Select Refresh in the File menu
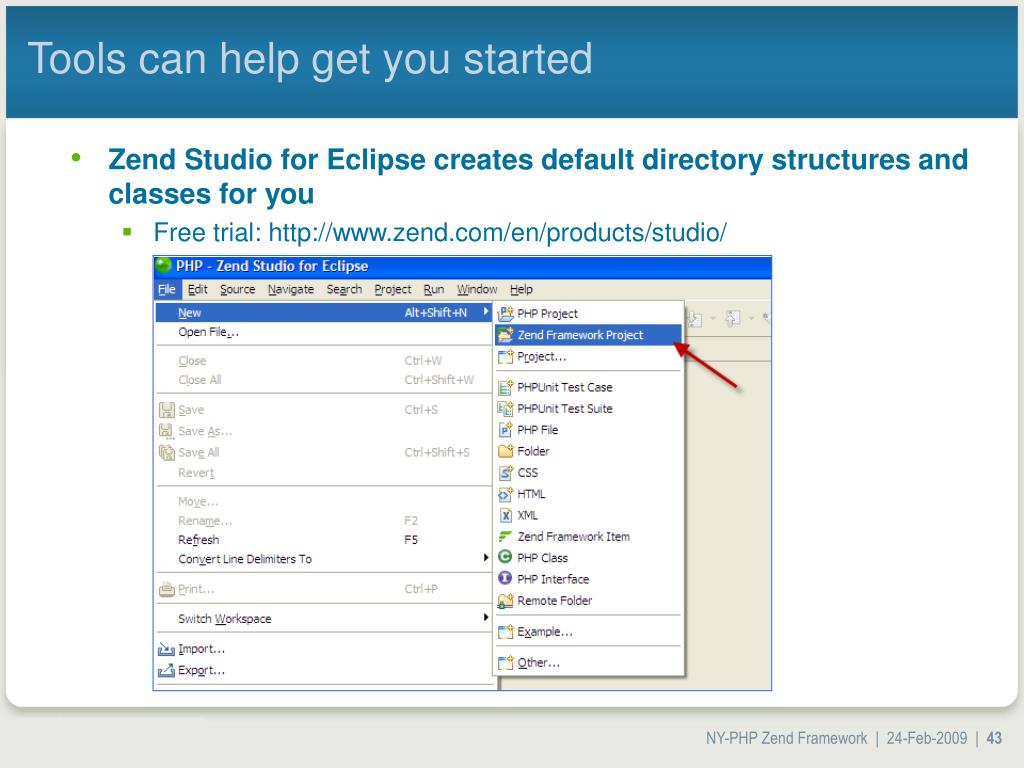This screenshot has width=1024, height=768. tap(324, 540)
